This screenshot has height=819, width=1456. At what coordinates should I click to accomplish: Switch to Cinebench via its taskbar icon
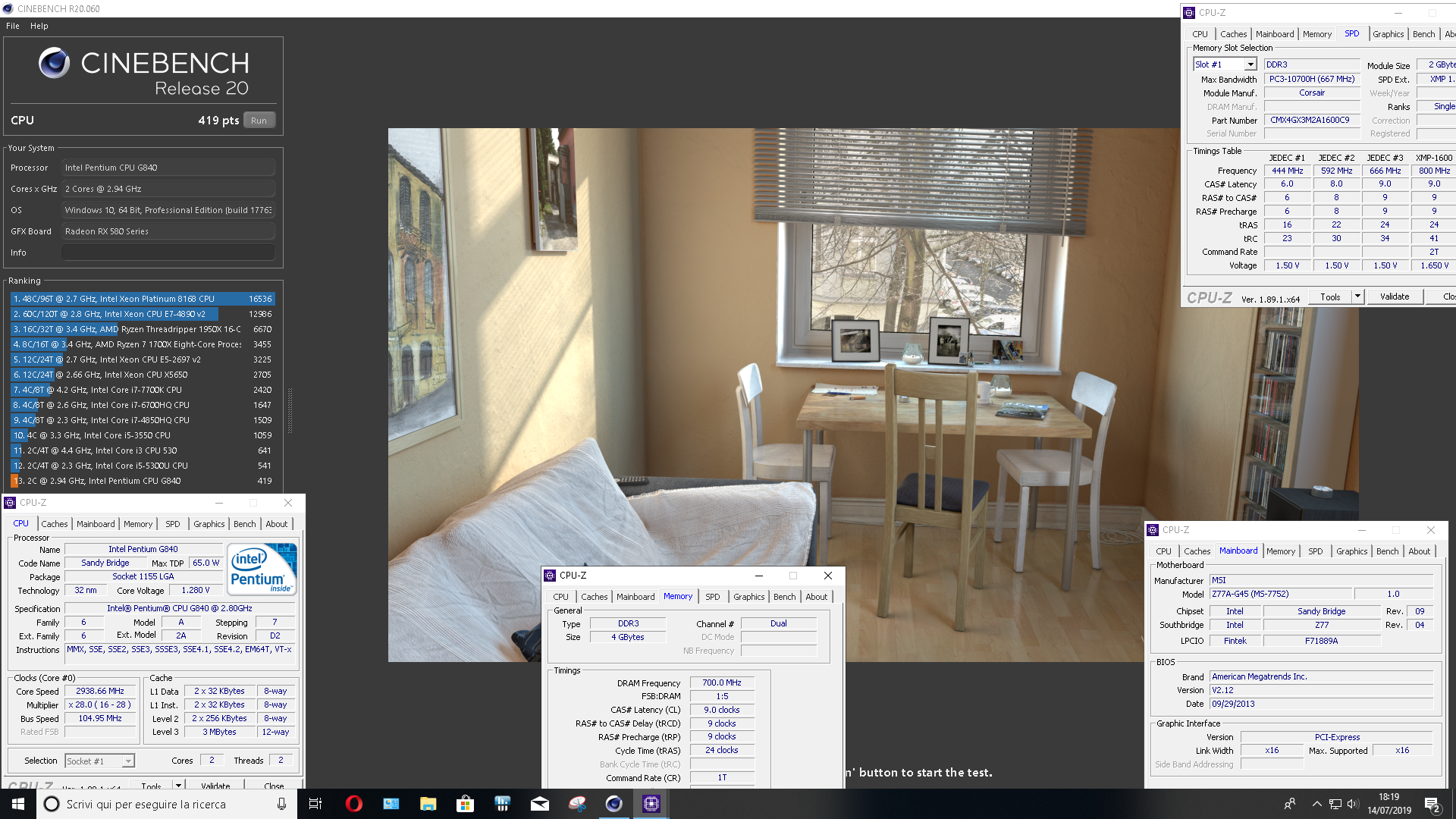pos(613,804)
